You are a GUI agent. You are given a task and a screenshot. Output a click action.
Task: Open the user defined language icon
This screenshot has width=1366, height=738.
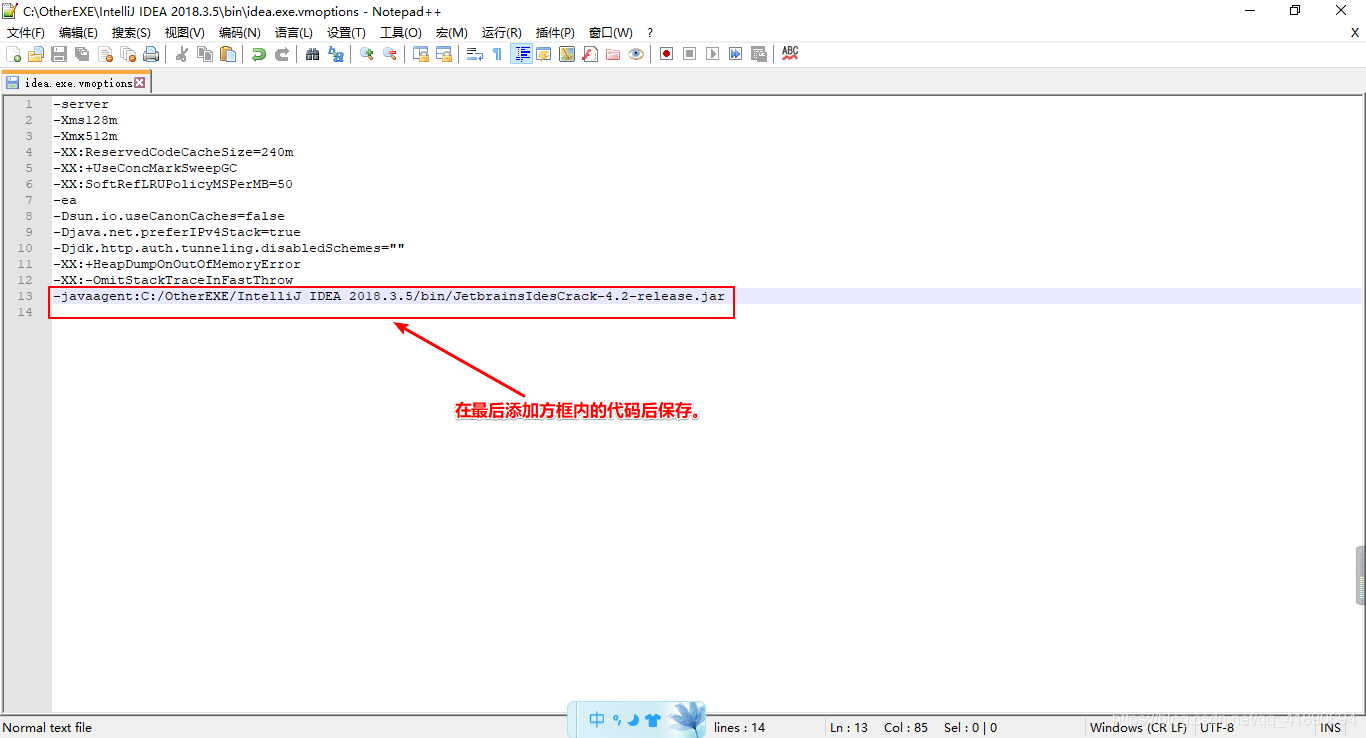click(x=544, y=54)
